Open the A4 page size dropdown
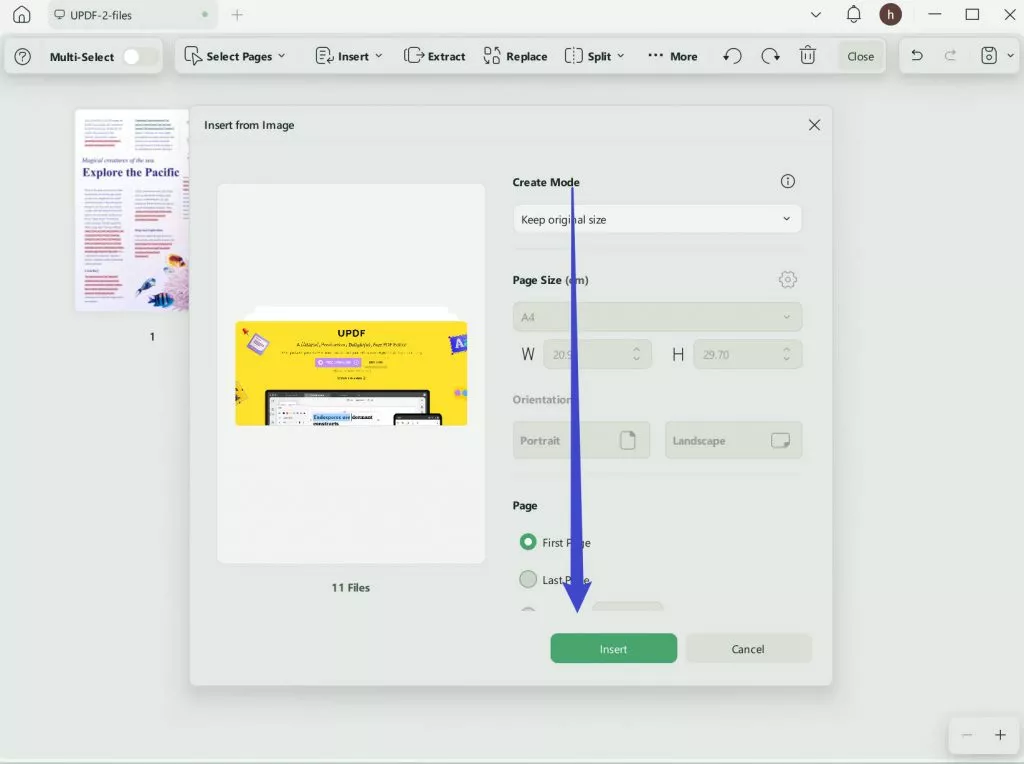The height and width of the screenshot is (764, 1024). coord(657,317)
